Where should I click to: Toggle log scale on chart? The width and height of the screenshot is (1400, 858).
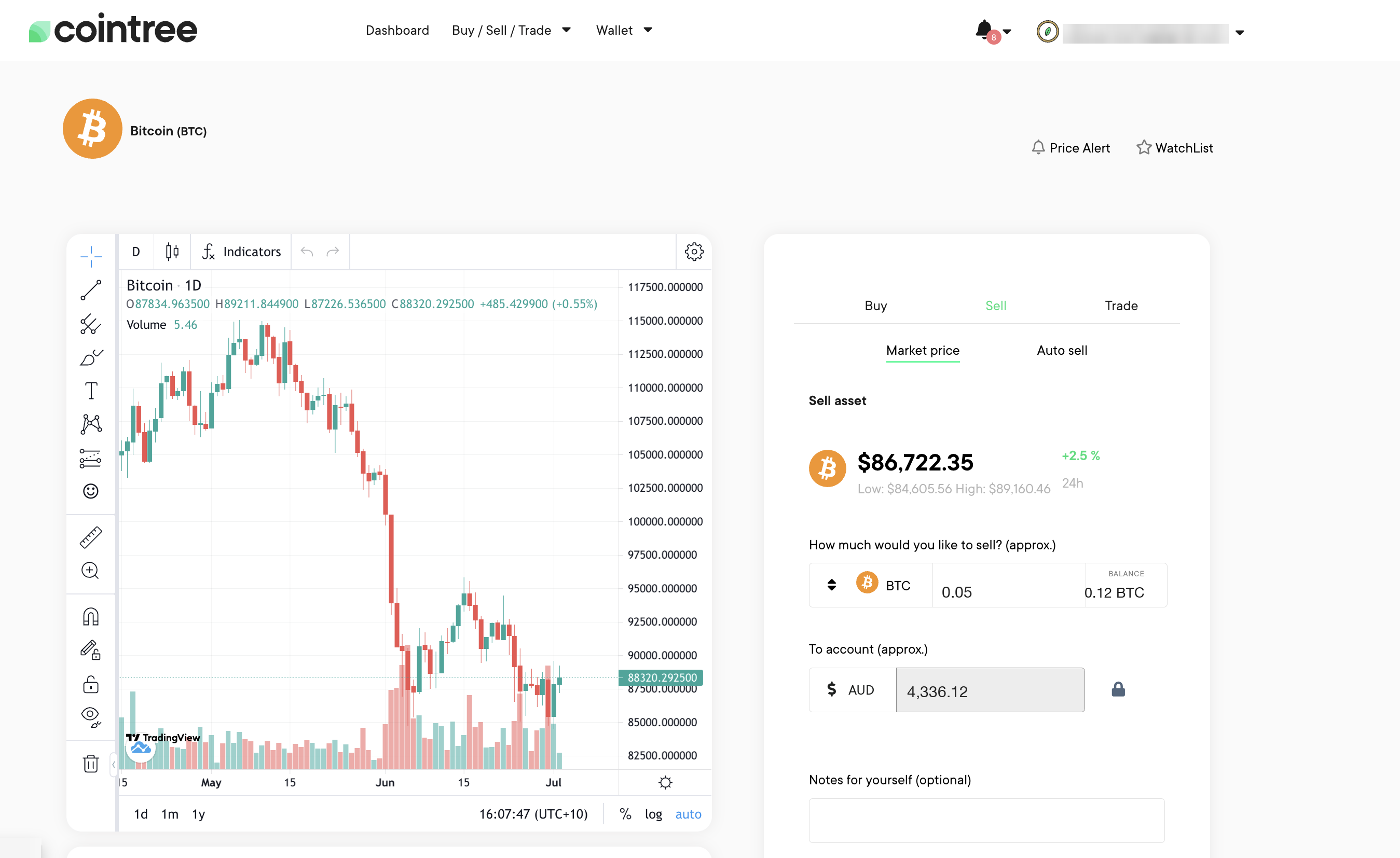pos(653,814)
